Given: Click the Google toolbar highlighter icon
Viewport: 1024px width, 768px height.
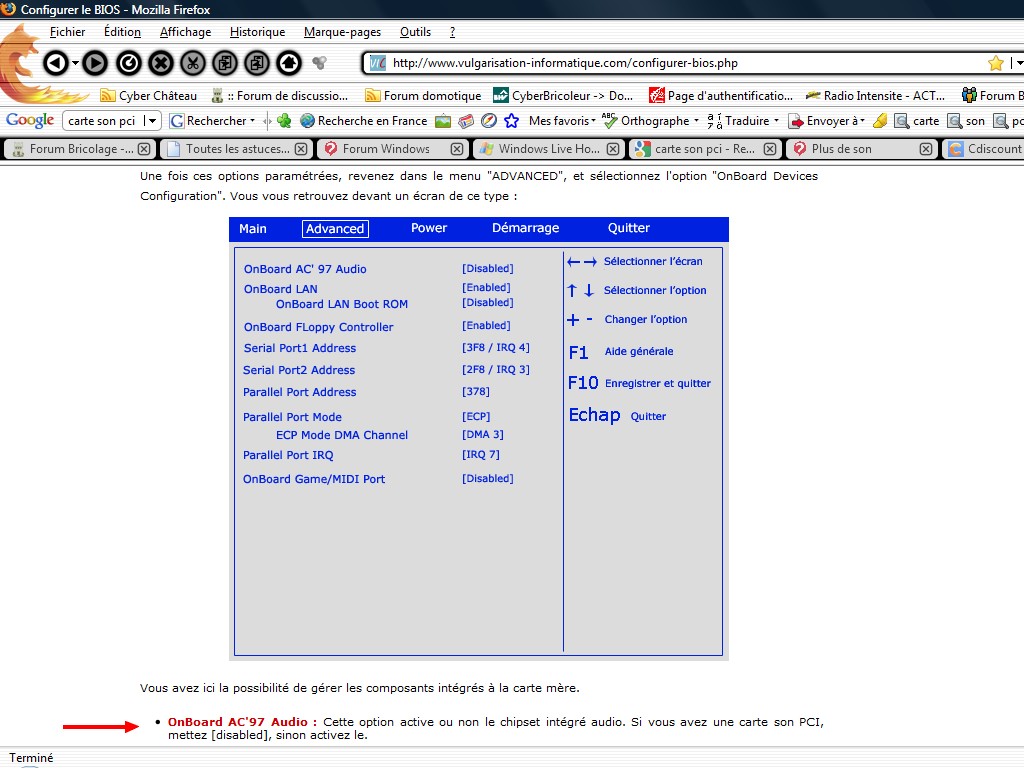Looking at the screenshot, I should pos(880,121).
